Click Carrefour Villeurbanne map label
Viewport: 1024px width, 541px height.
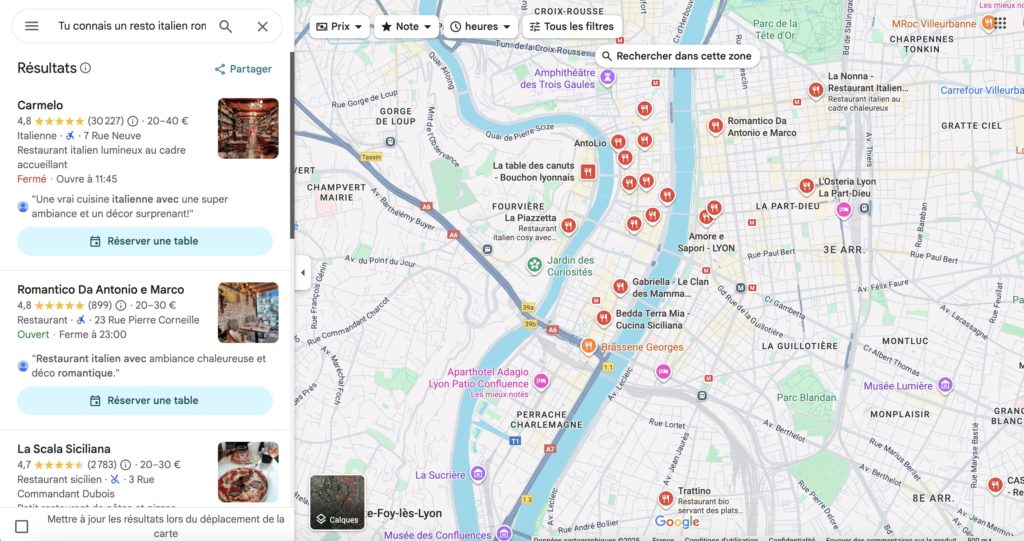(x=982, y=90)
